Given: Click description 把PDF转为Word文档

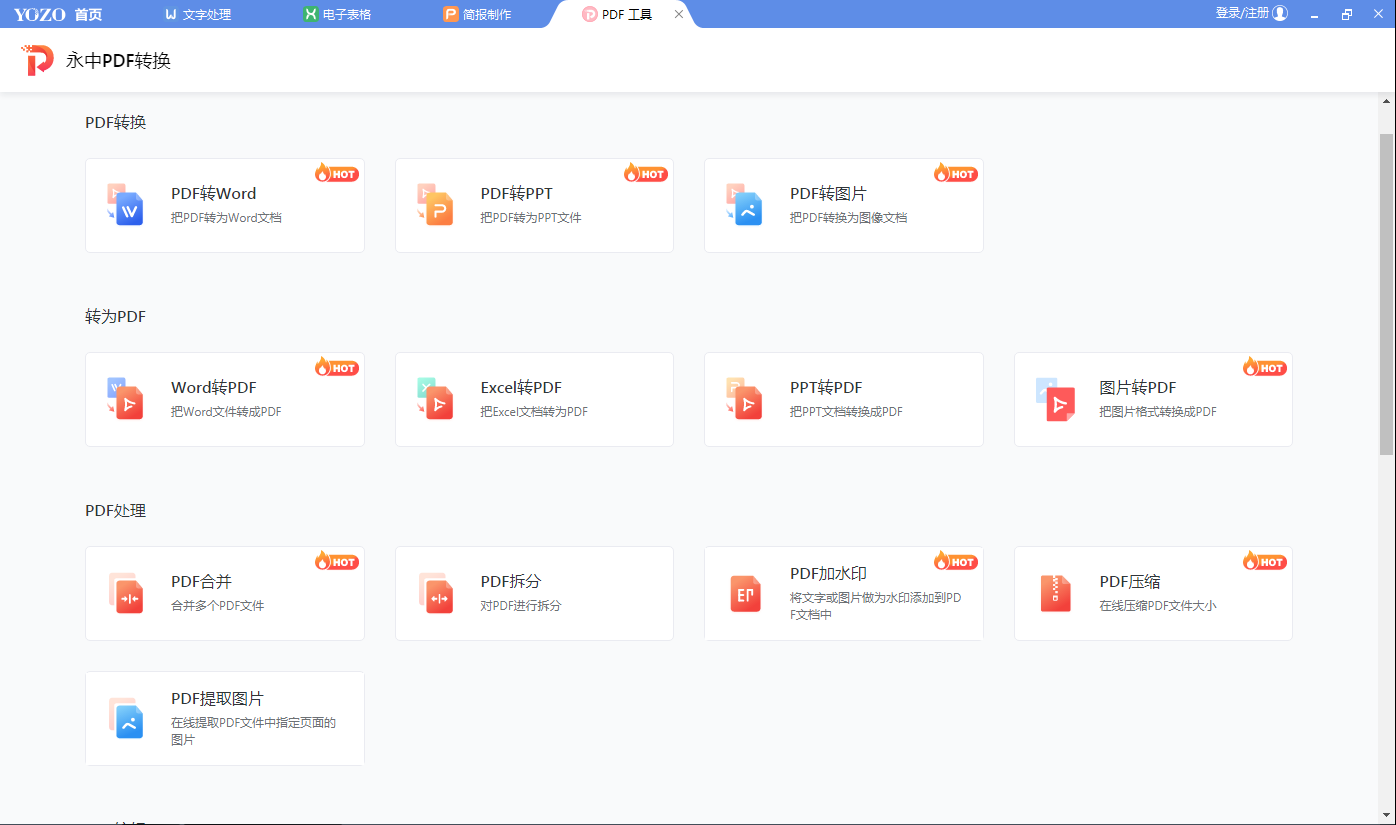Looking at the screenshot, I should click(226, 218).
